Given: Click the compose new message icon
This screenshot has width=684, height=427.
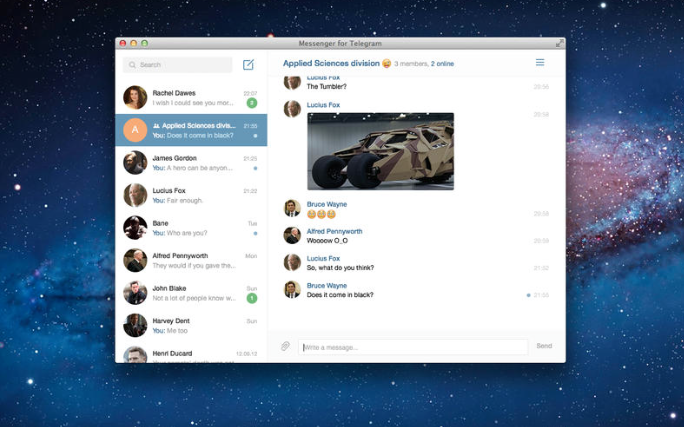Looking at the screenshot, I should click(x=248, y=65).
